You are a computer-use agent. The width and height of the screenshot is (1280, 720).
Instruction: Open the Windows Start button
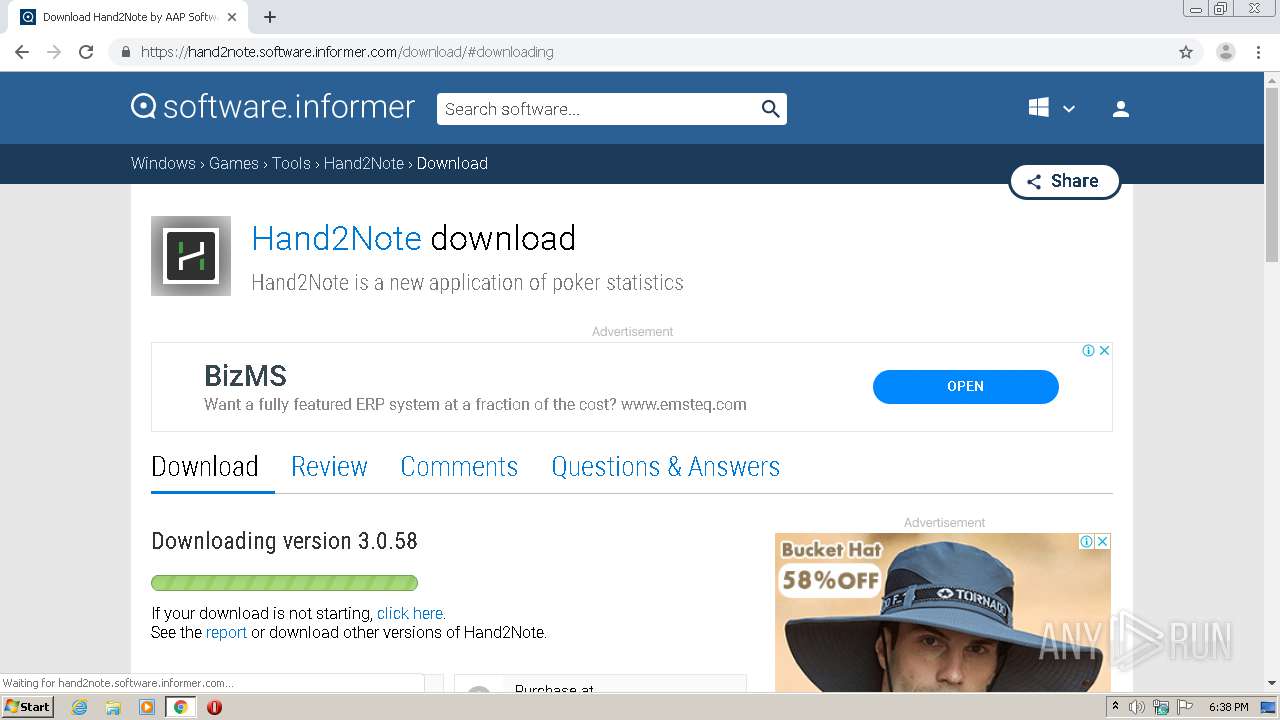[x=27, y=706]
